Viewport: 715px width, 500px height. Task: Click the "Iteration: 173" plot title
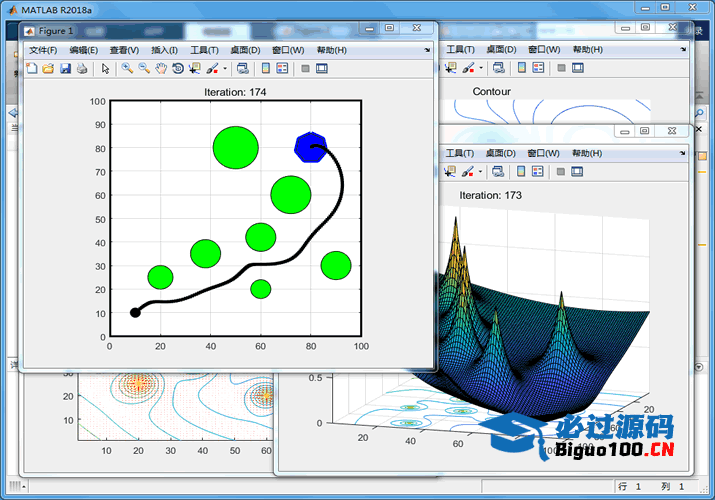(490, 195)
